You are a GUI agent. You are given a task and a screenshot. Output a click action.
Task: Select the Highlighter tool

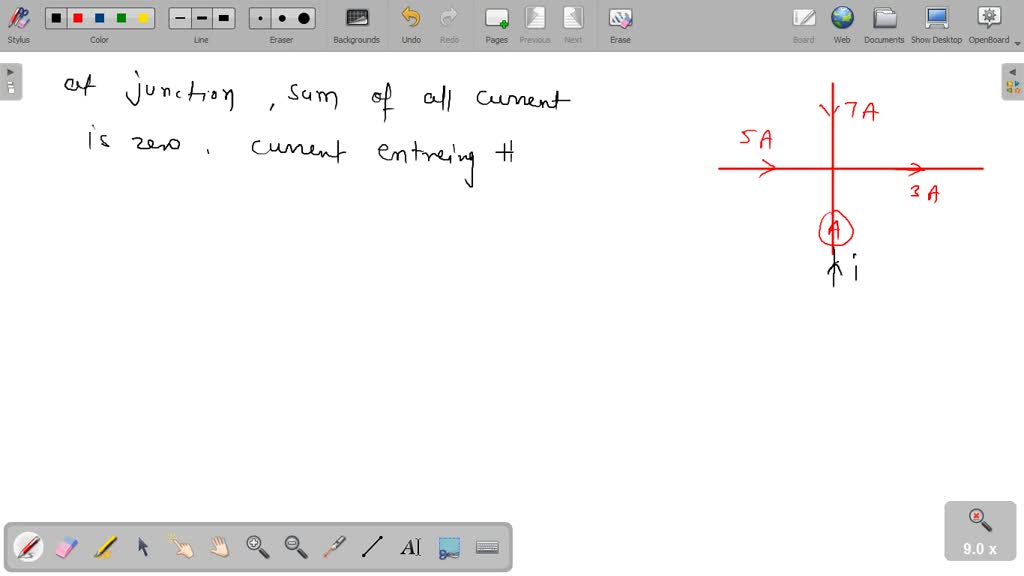(104, 546)
